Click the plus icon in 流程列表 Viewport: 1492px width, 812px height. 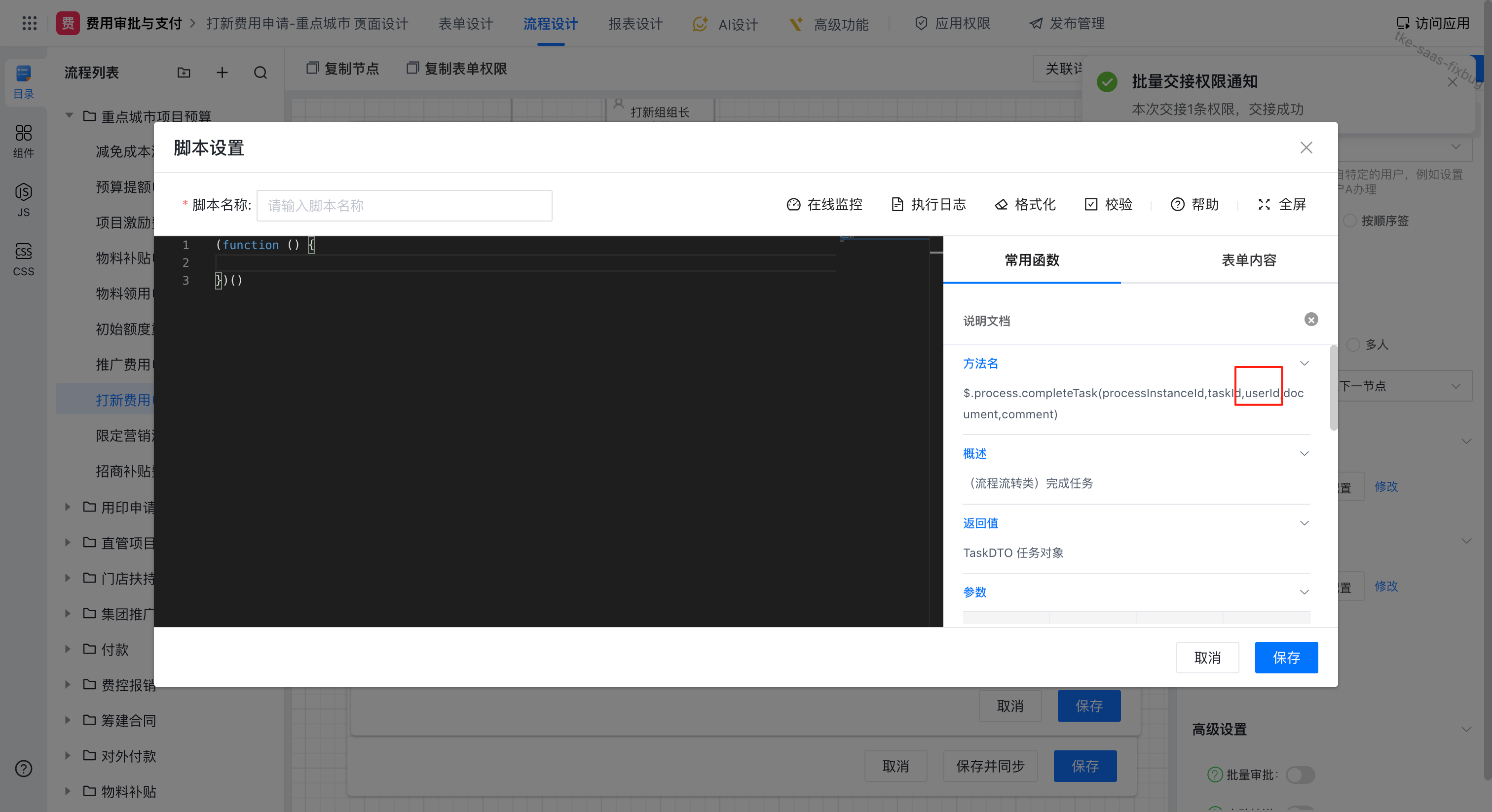tap(222, 73)
